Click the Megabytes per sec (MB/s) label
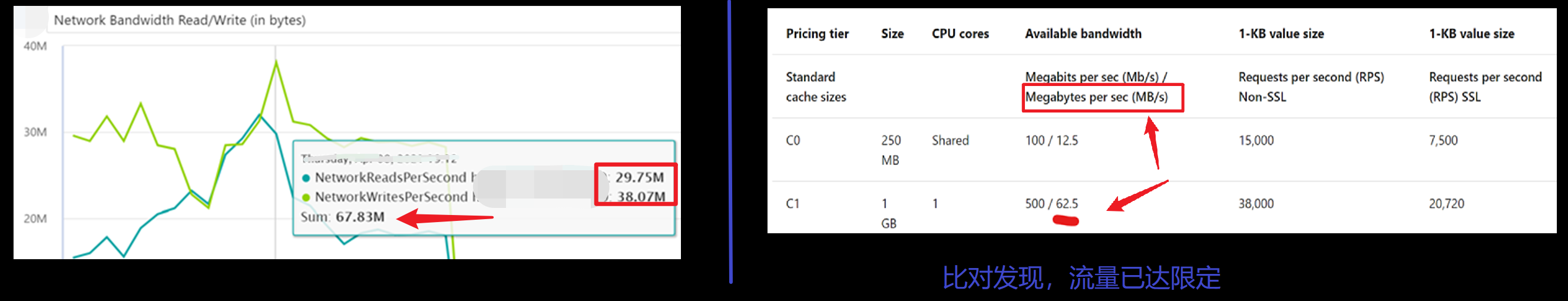 (1096, 98)
